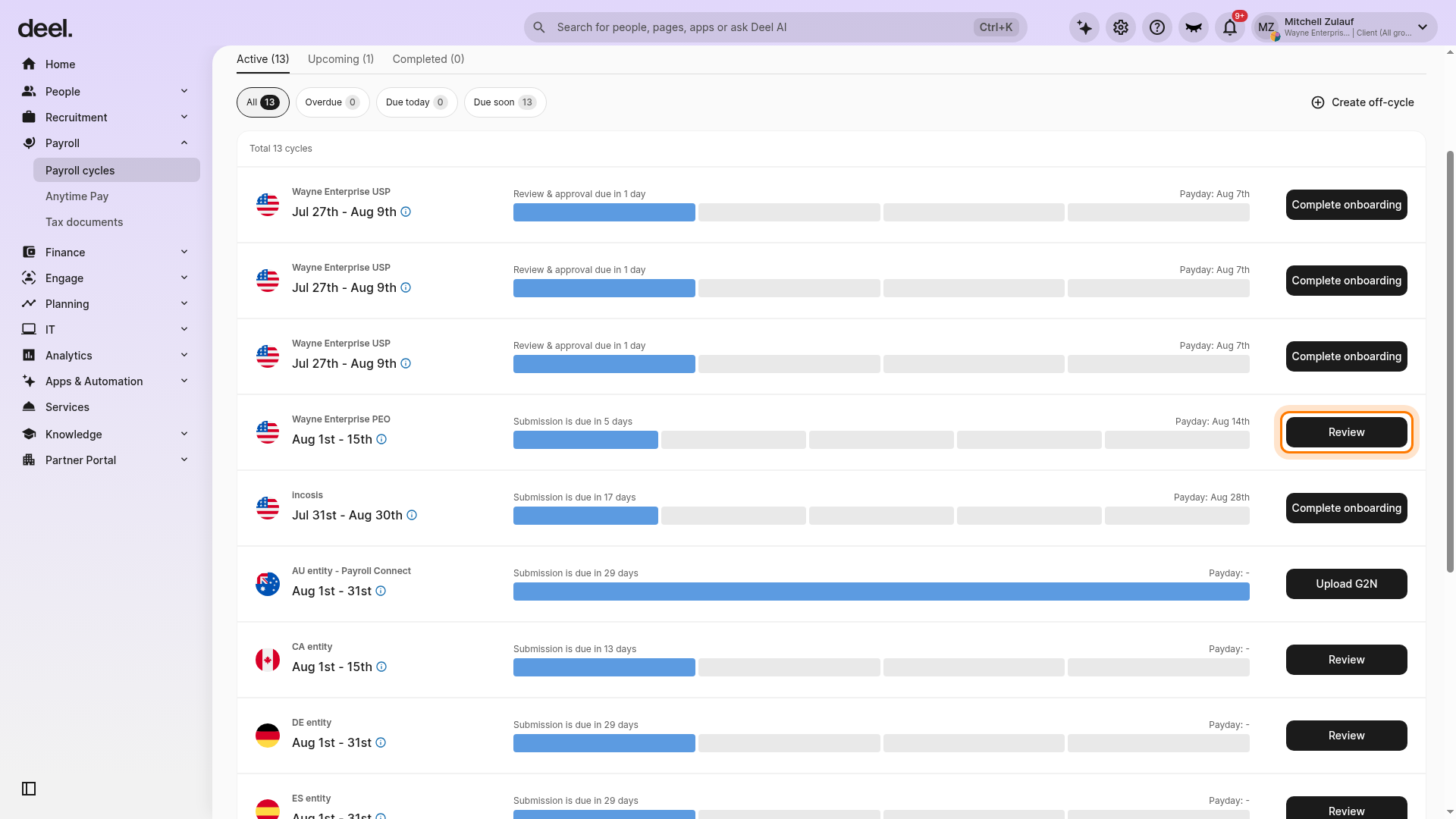Select the Due soon filter chip
Image resolution: width=1456 pixels, height=819 pixels.
tap(505, 102)
